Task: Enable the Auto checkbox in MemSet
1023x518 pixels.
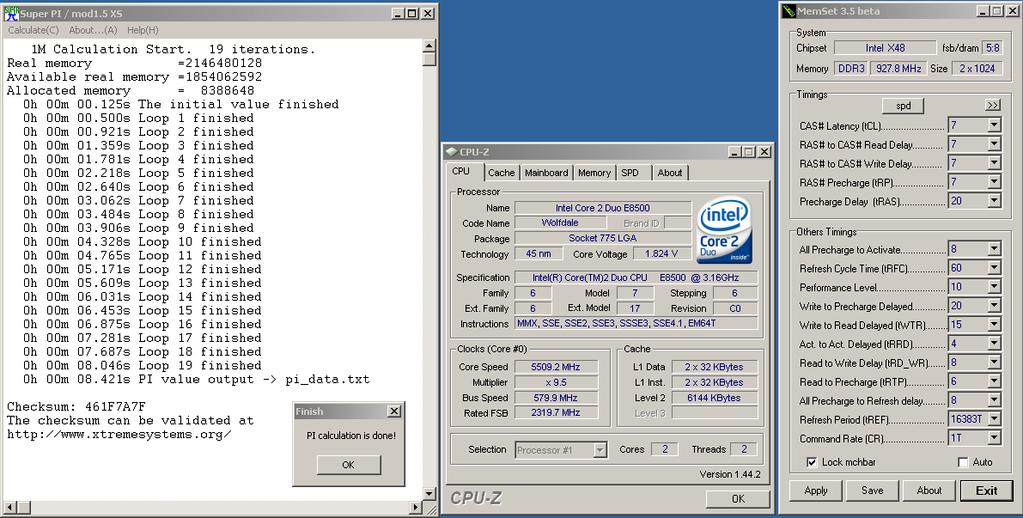Action: tap(962, 462)
